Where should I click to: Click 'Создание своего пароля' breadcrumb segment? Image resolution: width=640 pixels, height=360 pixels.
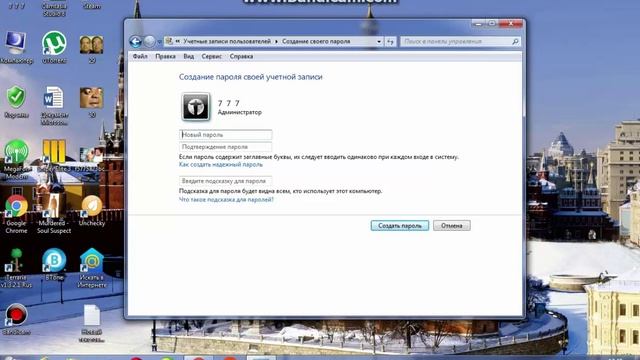[316, 42]
